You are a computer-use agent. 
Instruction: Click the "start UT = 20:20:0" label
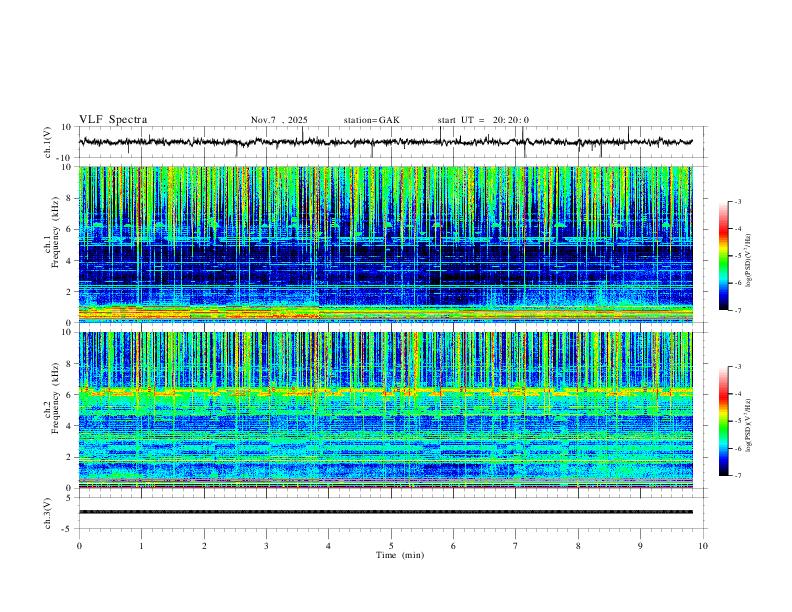(x=483, y=120)
